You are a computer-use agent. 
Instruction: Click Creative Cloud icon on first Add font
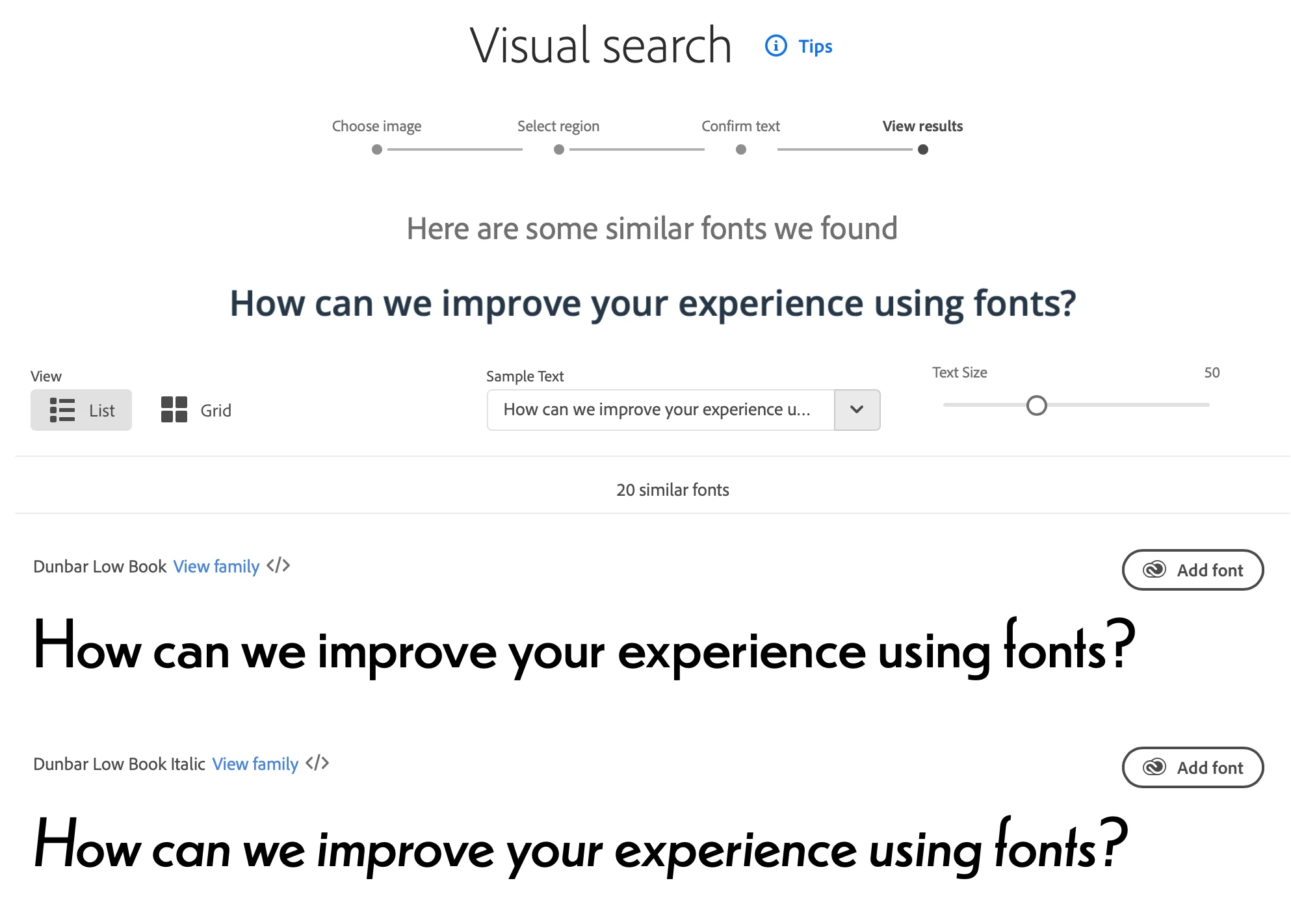coord(1154,570)
